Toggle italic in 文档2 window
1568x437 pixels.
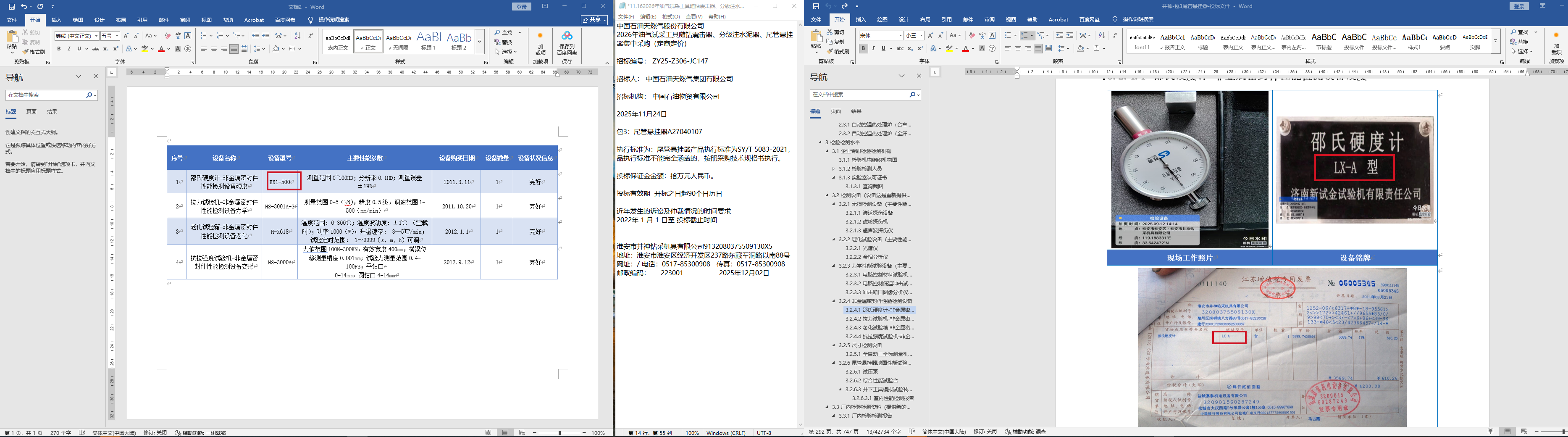pos(69,49)
